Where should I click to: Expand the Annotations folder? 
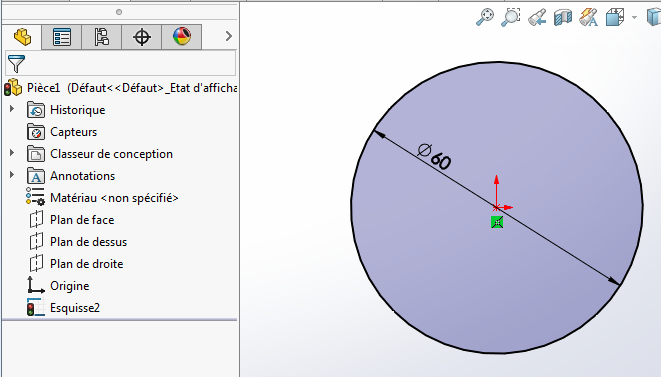(12, 175)
